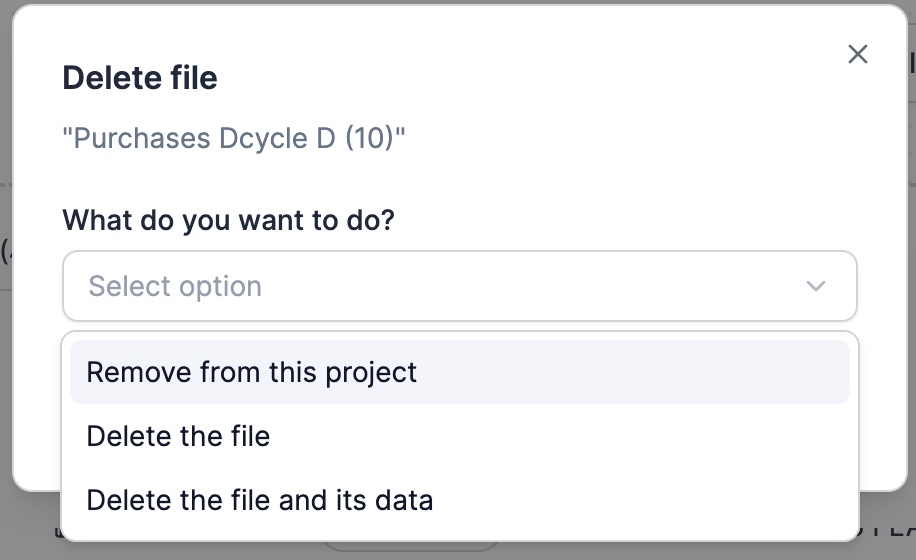Close the Delete file dialog
Image resolution: width=916 pixels, height=560 pixels.
click(858, 54)
